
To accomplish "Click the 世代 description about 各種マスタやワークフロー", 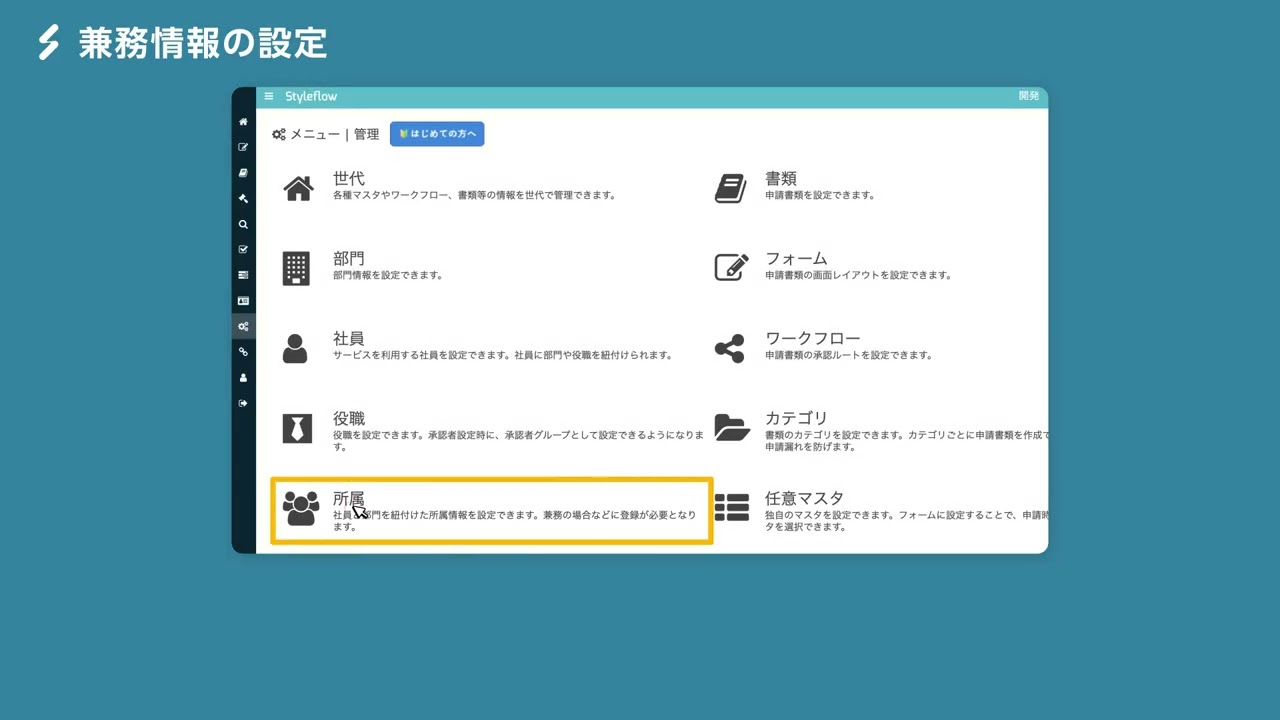I will pyautogui.click(x=474, y=195).
